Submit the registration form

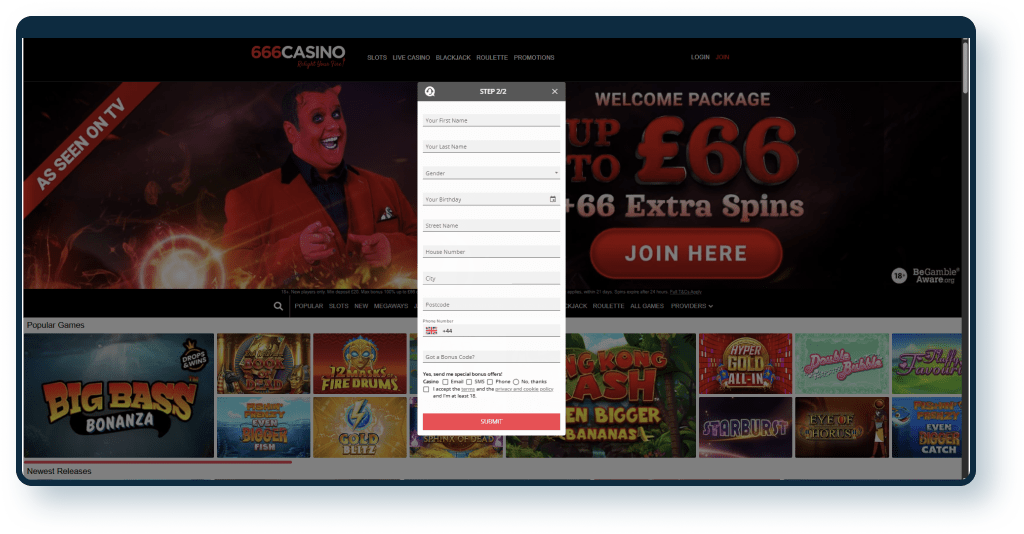[491, 421]
